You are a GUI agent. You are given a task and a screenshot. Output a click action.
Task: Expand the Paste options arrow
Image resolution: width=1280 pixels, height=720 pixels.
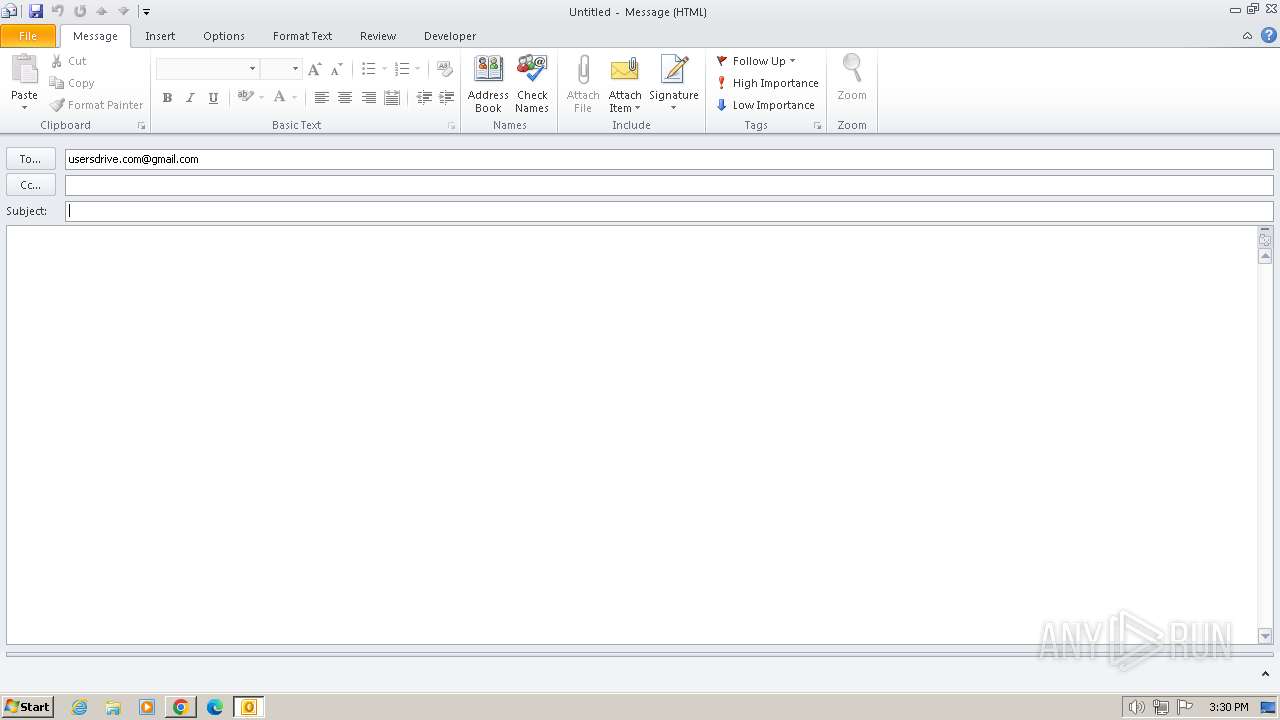pos(24,107)
